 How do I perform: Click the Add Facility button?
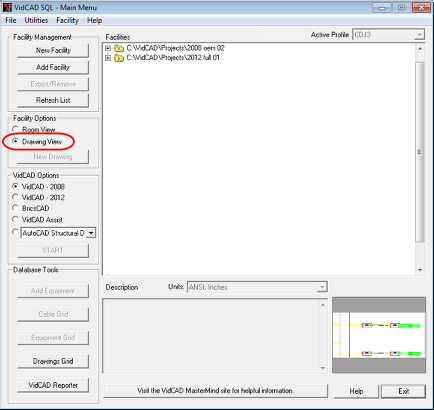tap(53, 67)
